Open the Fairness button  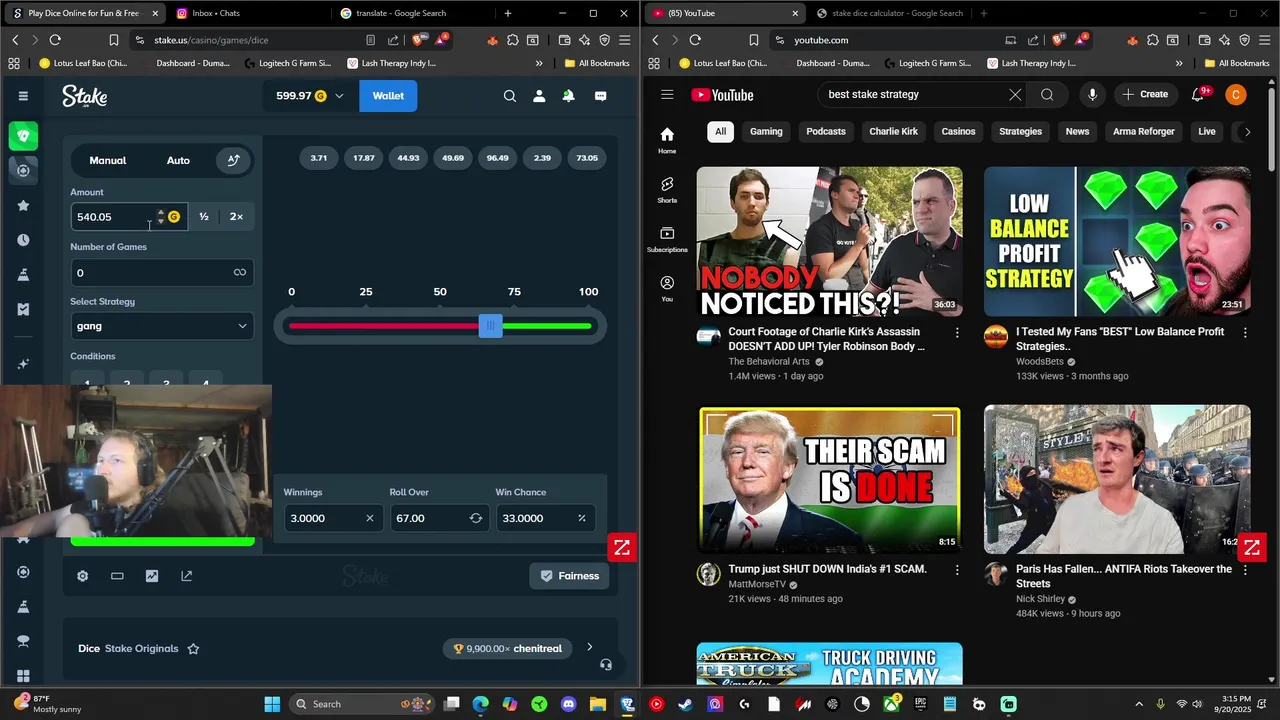coord(570,576)
